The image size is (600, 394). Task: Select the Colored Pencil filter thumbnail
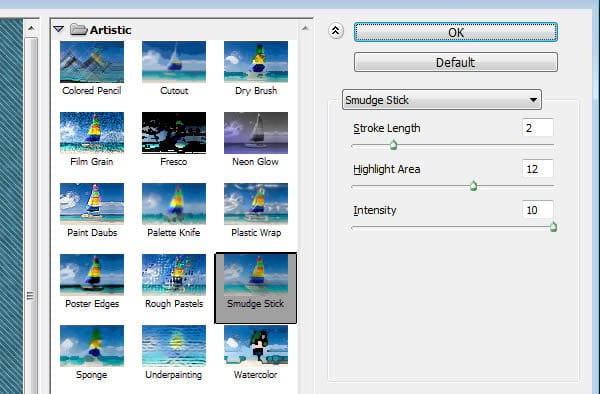92,62
